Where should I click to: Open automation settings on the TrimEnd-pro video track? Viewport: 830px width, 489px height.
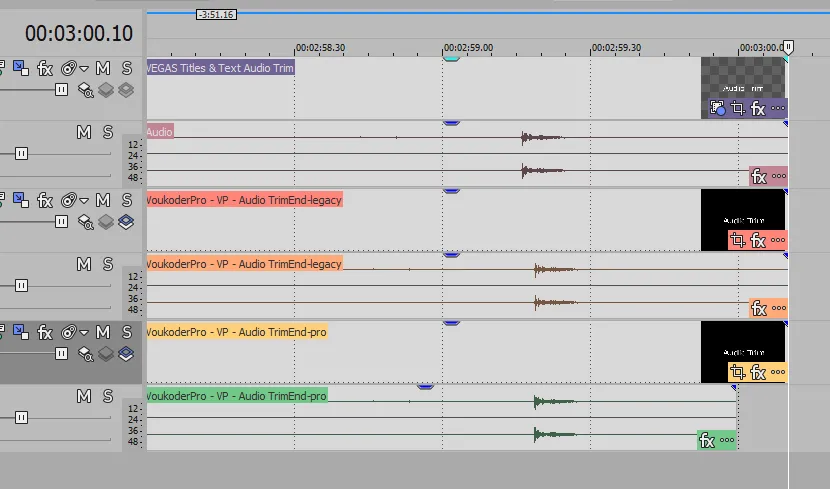tap(69, 332)
